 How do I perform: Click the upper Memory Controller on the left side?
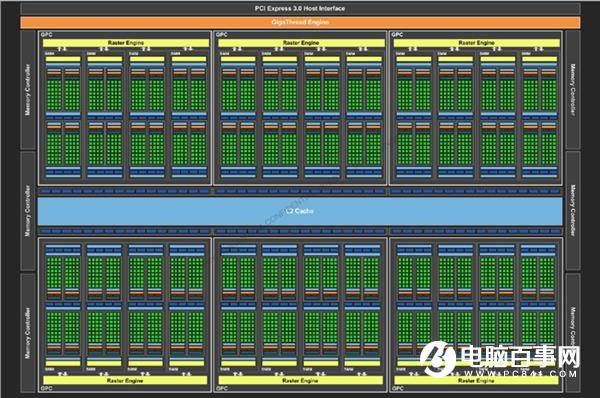tap(28, 90)
